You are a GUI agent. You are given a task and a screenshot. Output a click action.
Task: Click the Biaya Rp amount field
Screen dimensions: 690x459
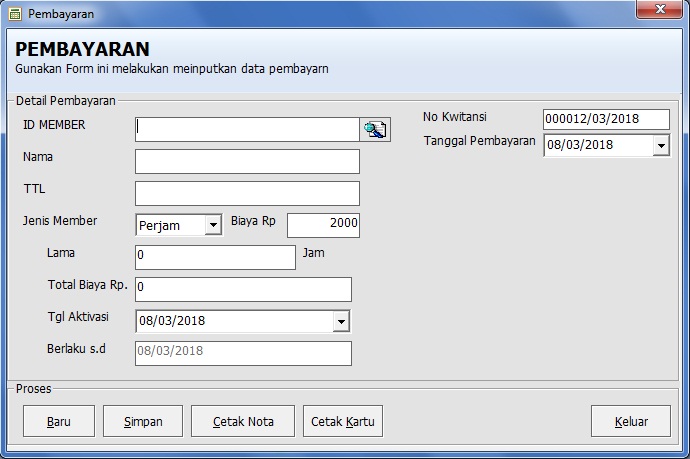[x=323, y=225]
